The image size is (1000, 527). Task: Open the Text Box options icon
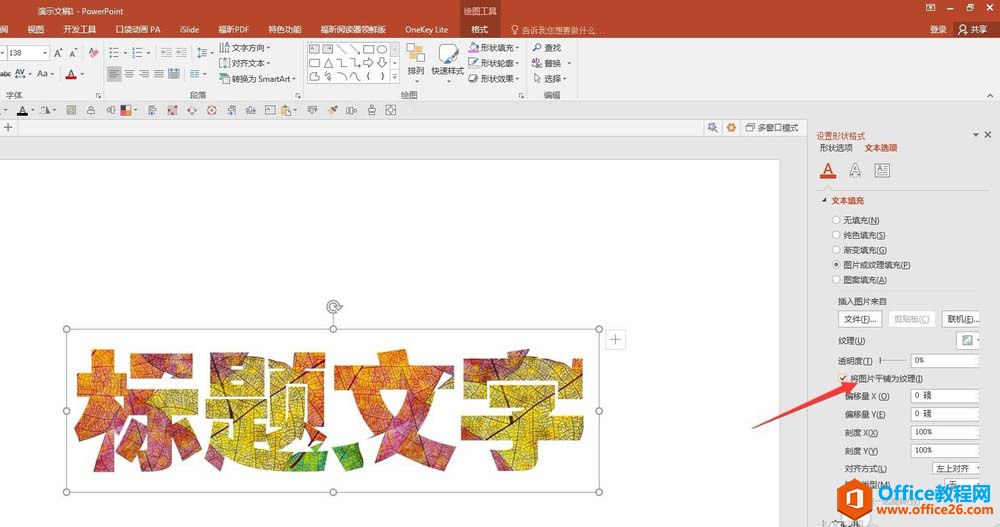coord(882,170)
